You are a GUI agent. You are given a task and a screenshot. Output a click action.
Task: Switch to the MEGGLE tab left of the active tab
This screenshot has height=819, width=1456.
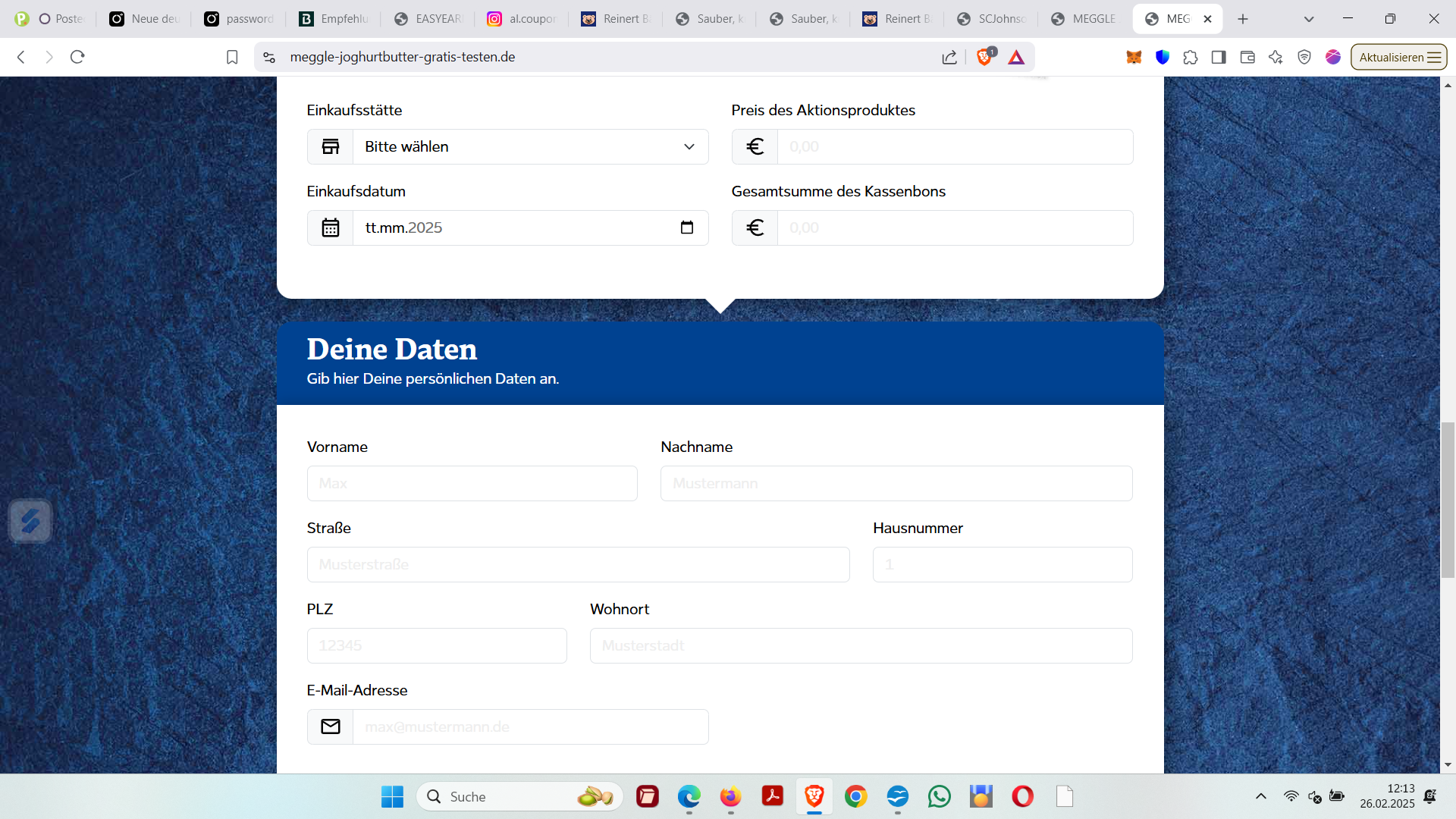pos(1085,19)
